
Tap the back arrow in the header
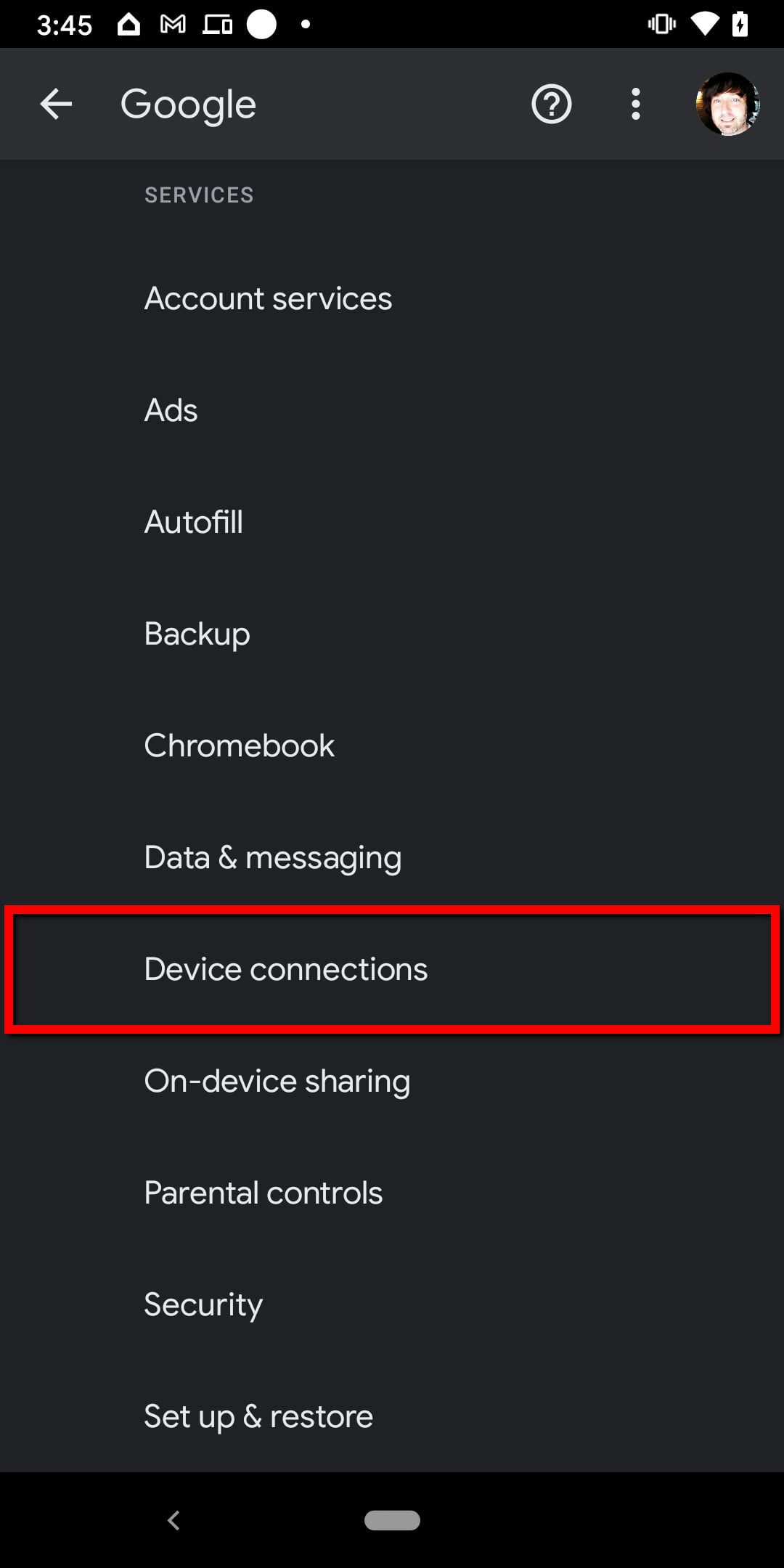[x=56, y=105]
